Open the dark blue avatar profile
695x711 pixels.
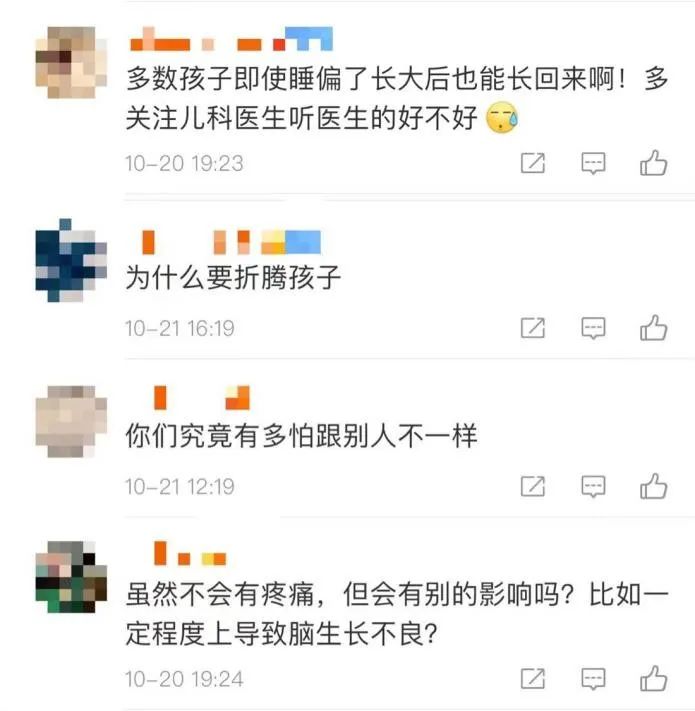pyautogui.click(x=71, y=260)
